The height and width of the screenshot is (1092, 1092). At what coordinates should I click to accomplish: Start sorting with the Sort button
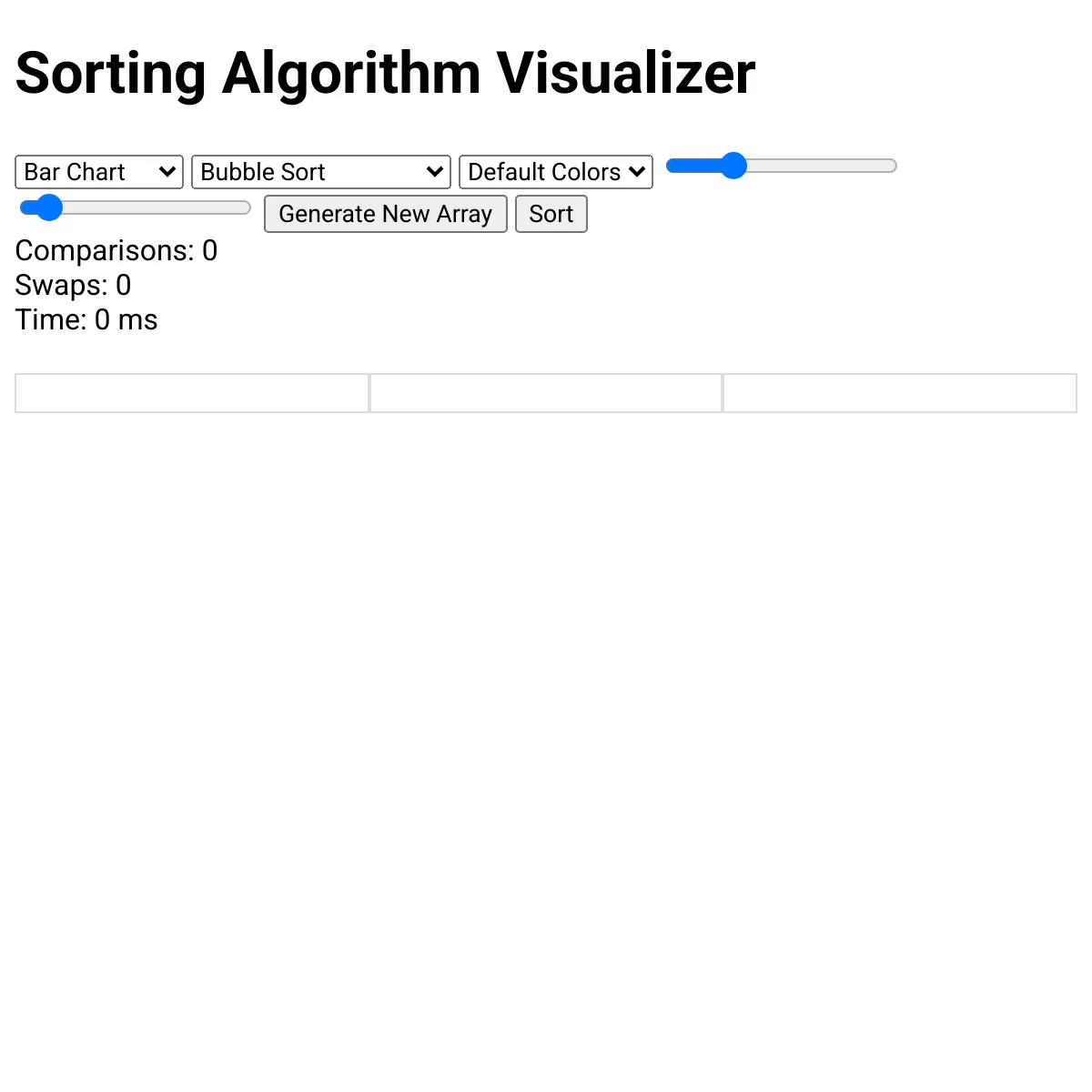point(551,214)
